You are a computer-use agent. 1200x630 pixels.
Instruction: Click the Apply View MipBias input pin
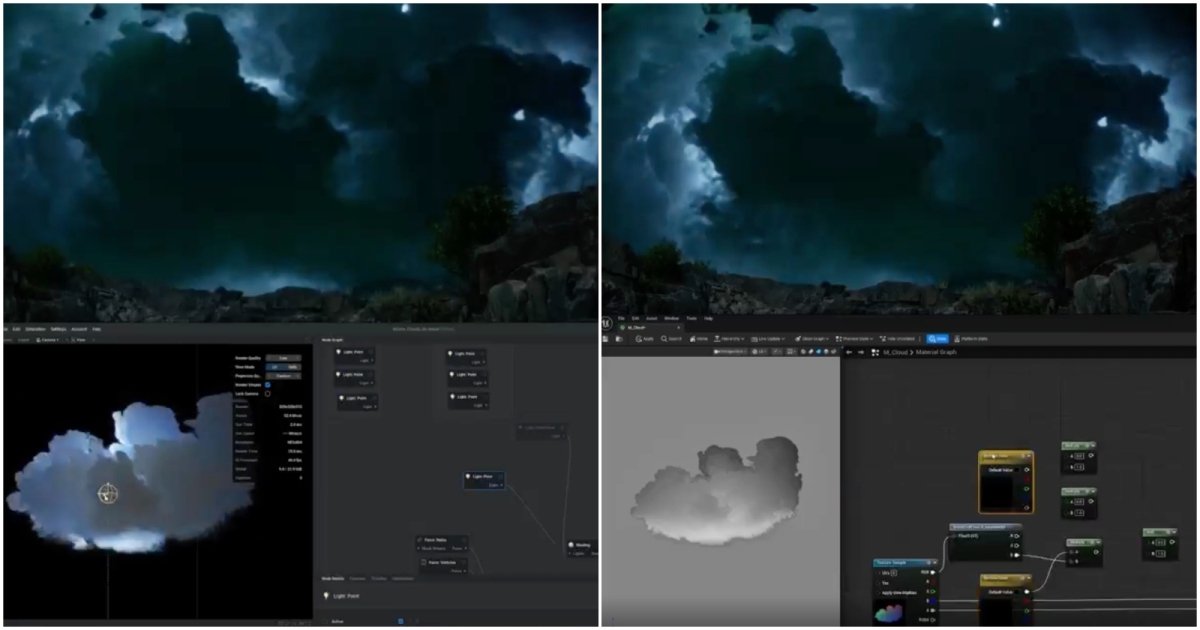[878, 593]
